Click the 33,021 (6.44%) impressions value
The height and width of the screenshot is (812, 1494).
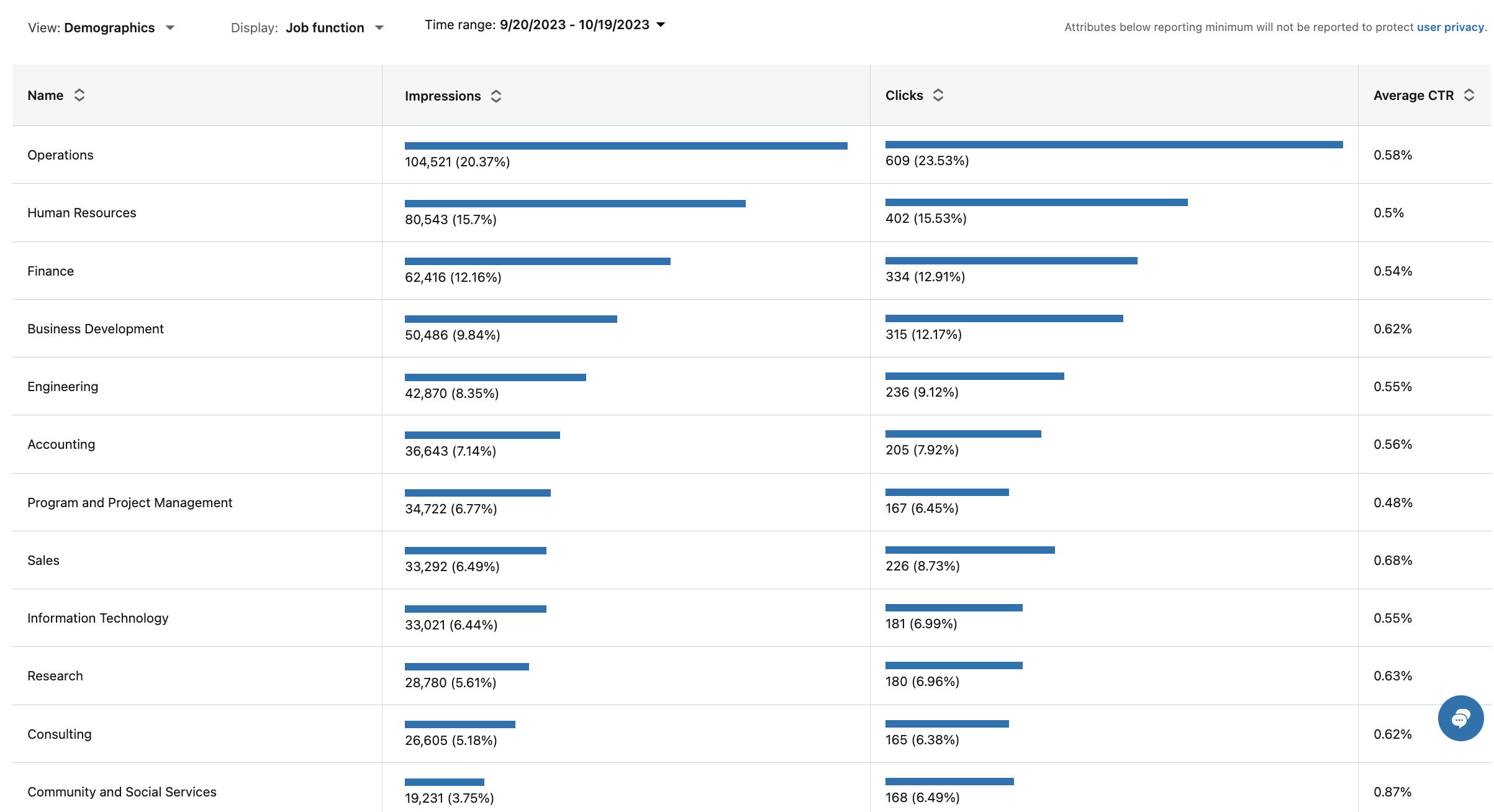tap(451, 625)
